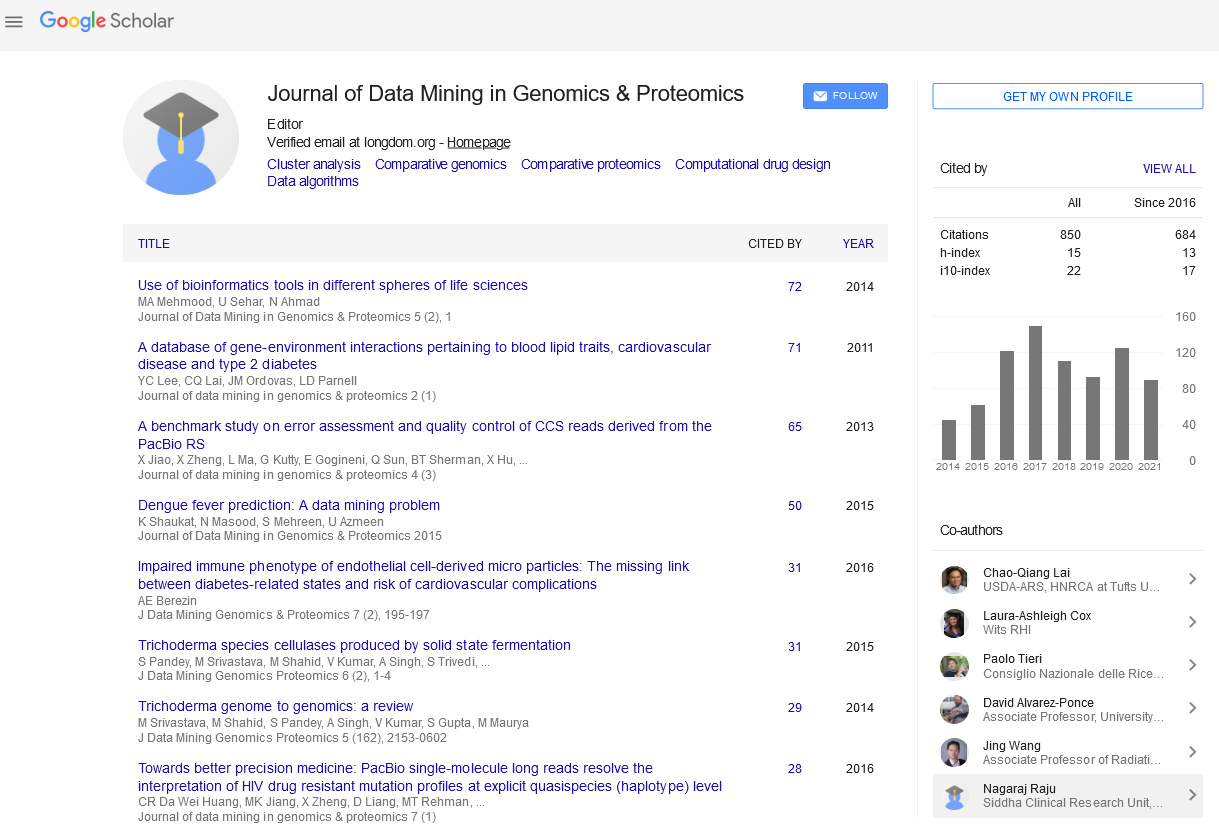Open article 'Use of bioinformatics tools'
Screen dimensions: 1219x826
point(333,286)
